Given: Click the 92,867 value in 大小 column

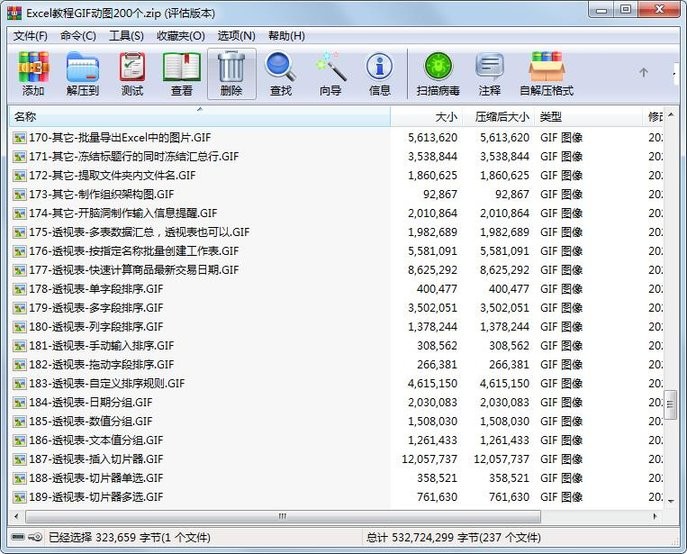Looking at the screenshot, I should click(440, 195).
